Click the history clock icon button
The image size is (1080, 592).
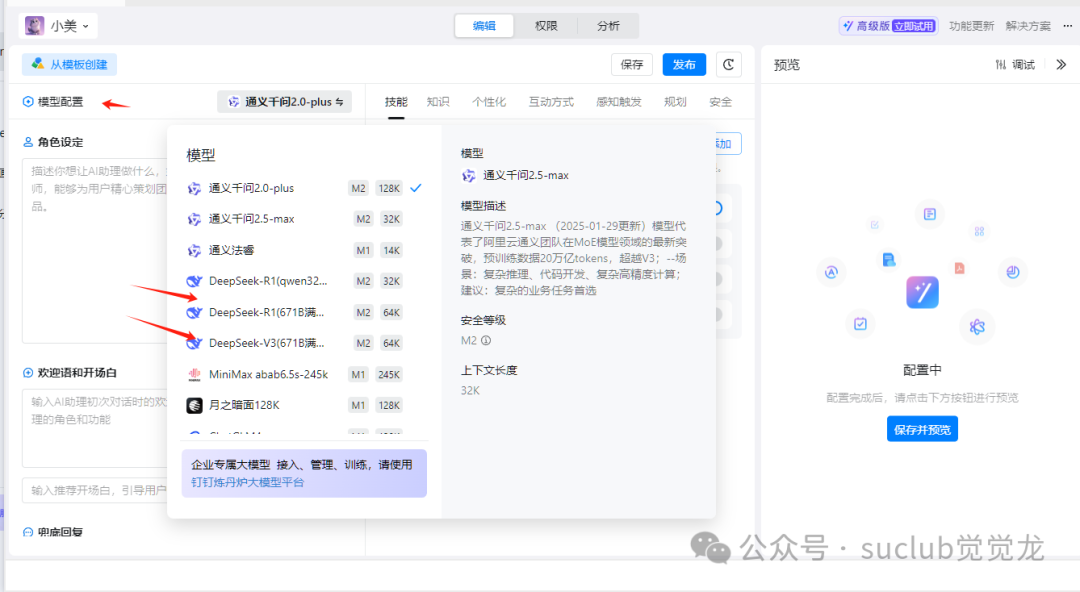click(729, 65)
